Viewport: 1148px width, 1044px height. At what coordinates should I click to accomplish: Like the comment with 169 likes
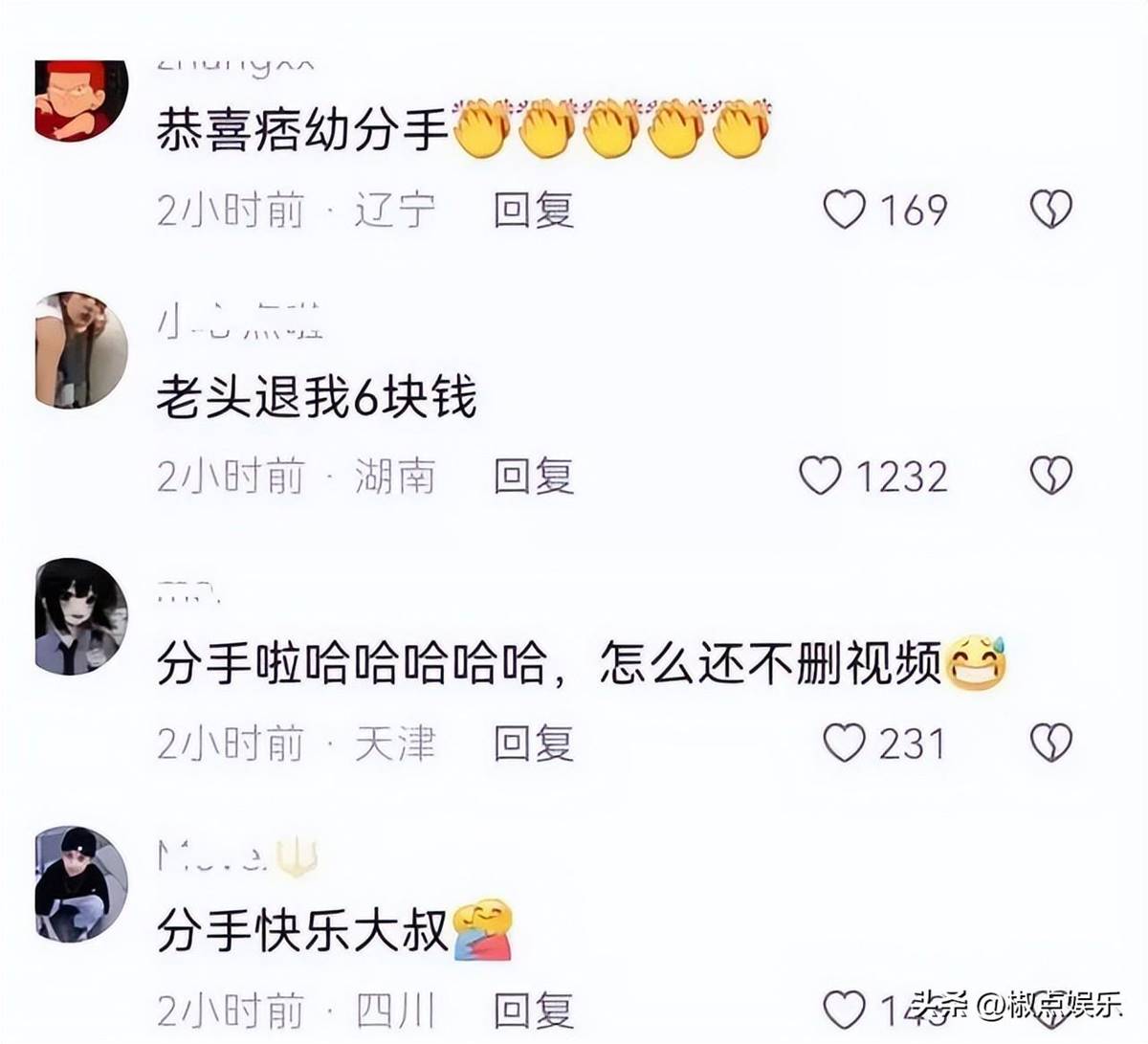tap(845, 209)
